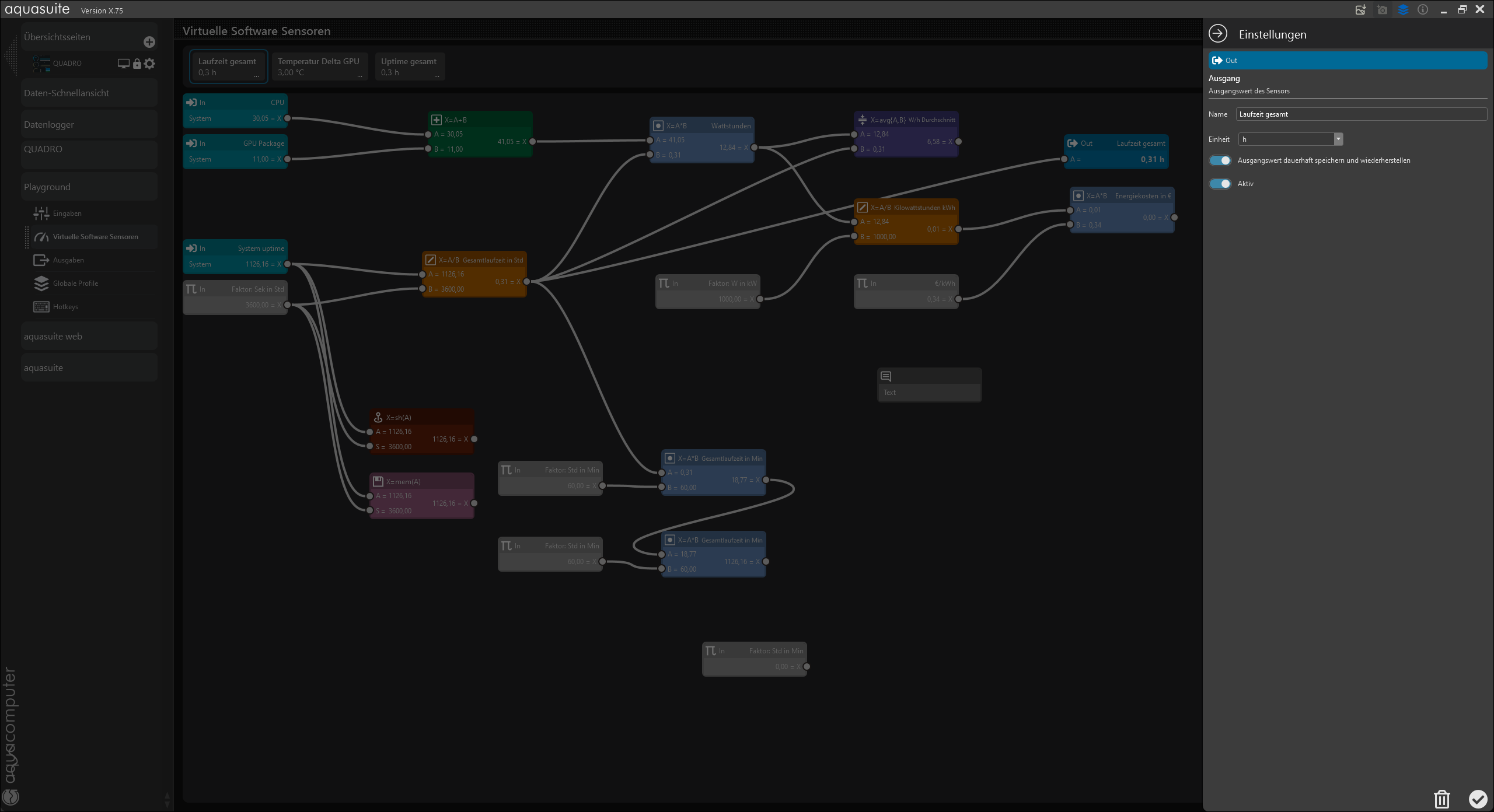Add overview page with plus icon
1494x812 pixels.
tap(149, 42)
